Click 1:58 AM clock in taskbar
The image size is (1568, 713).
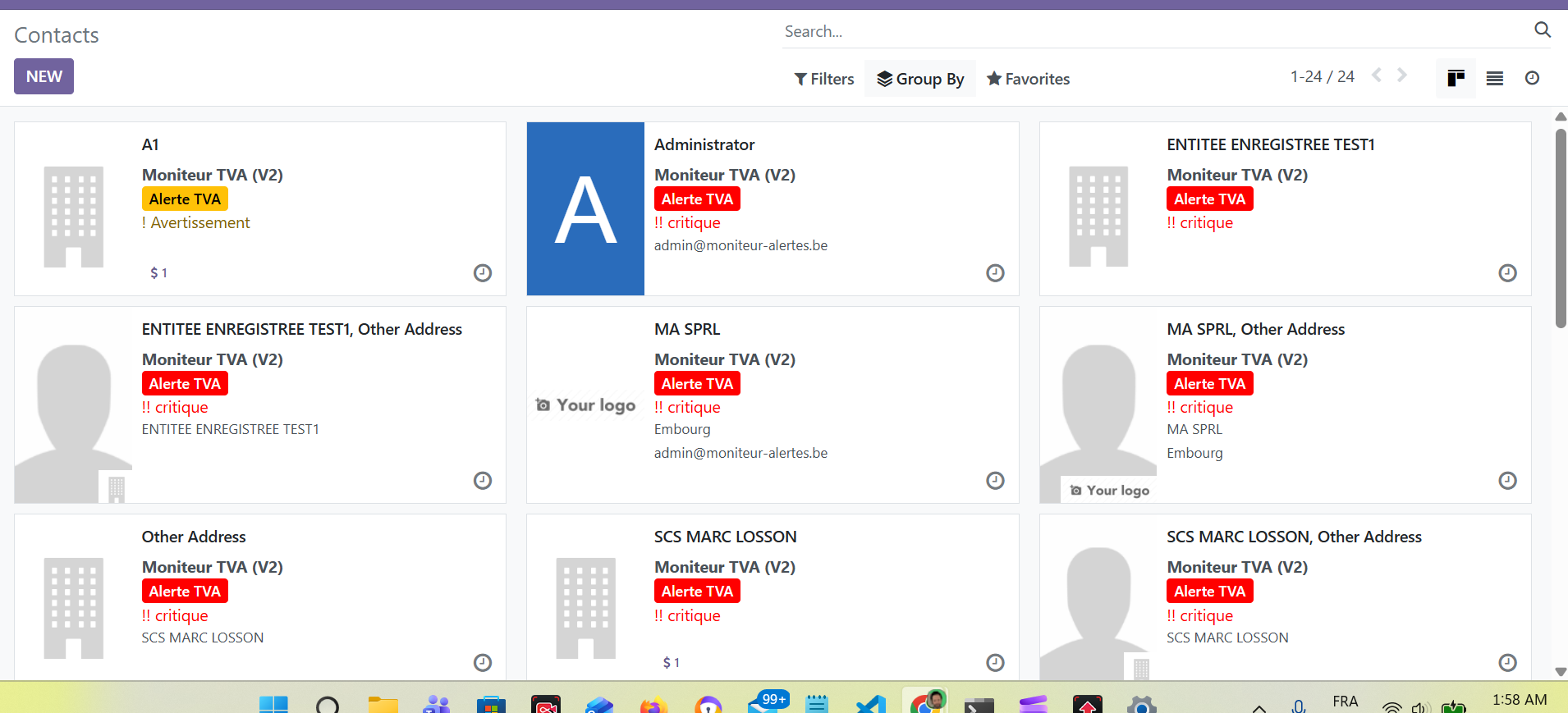(1520, 701)
